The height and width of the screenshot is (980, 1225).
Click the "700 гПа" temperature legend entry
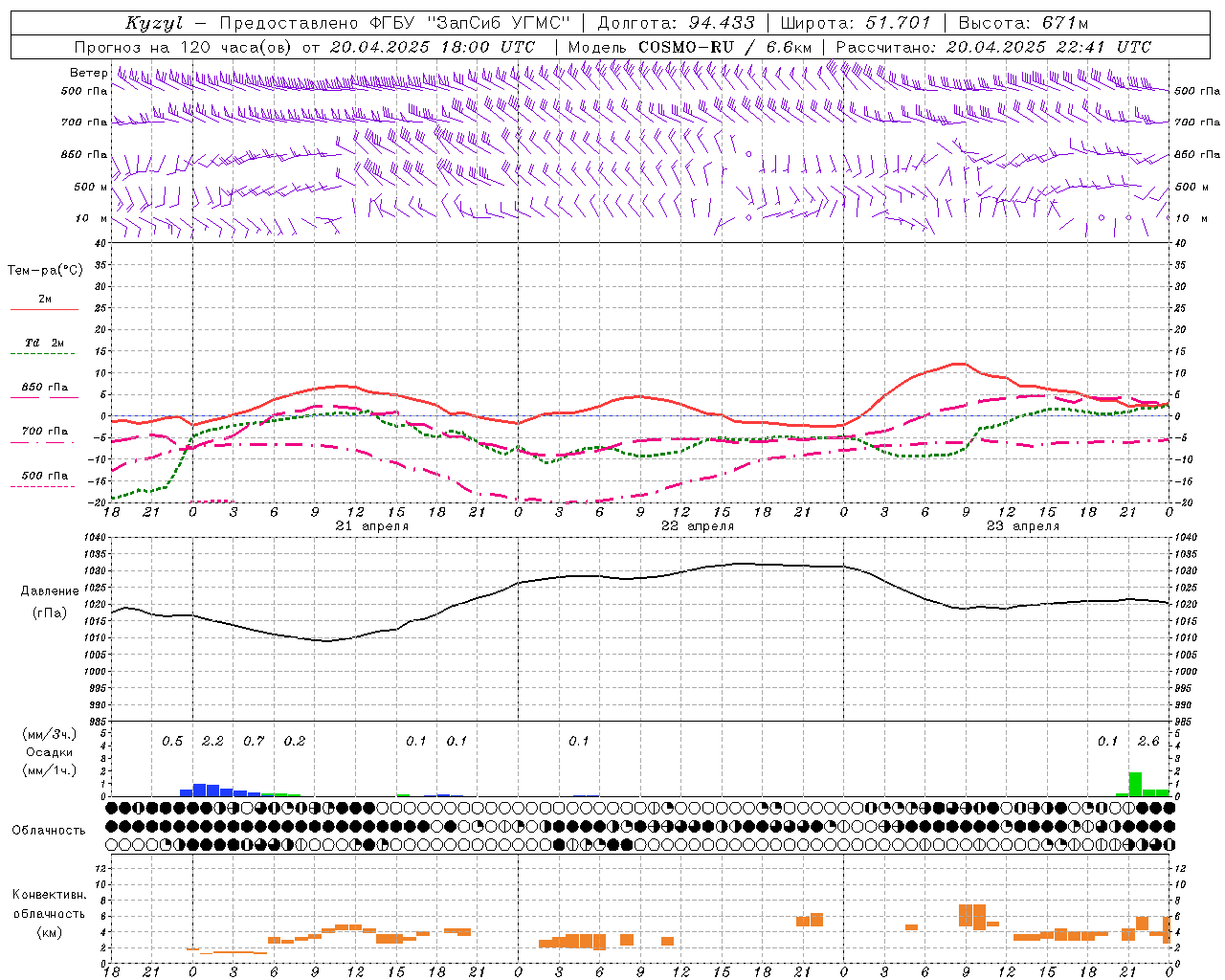click(45, 431)
